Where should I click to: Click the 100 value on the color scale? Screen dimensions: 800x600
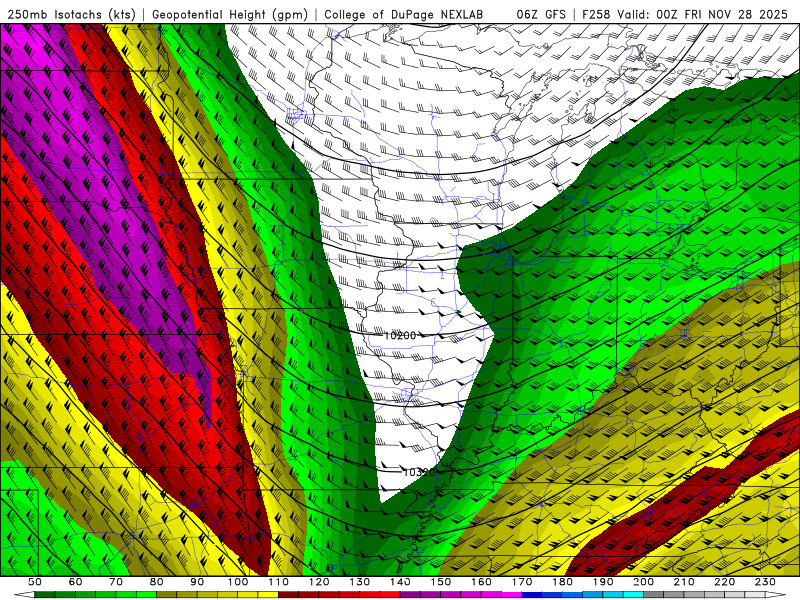[238, 582]
